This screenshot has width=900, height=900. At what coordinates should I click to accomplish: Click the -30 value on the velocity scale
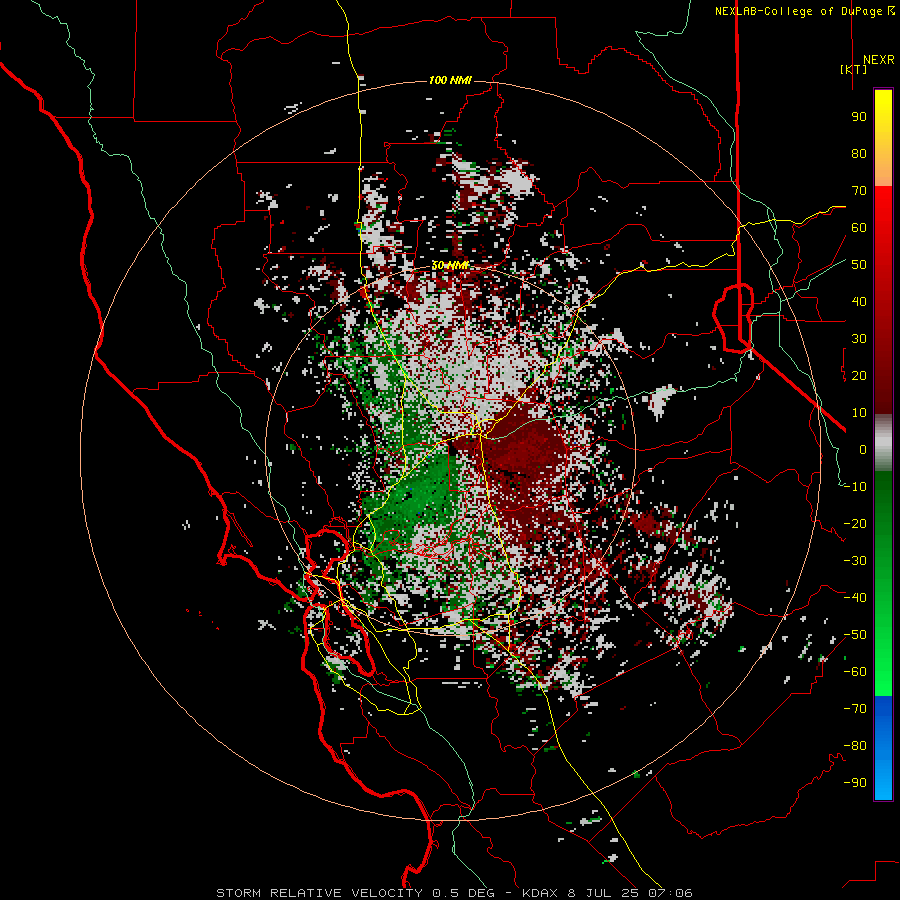point(855,561)
